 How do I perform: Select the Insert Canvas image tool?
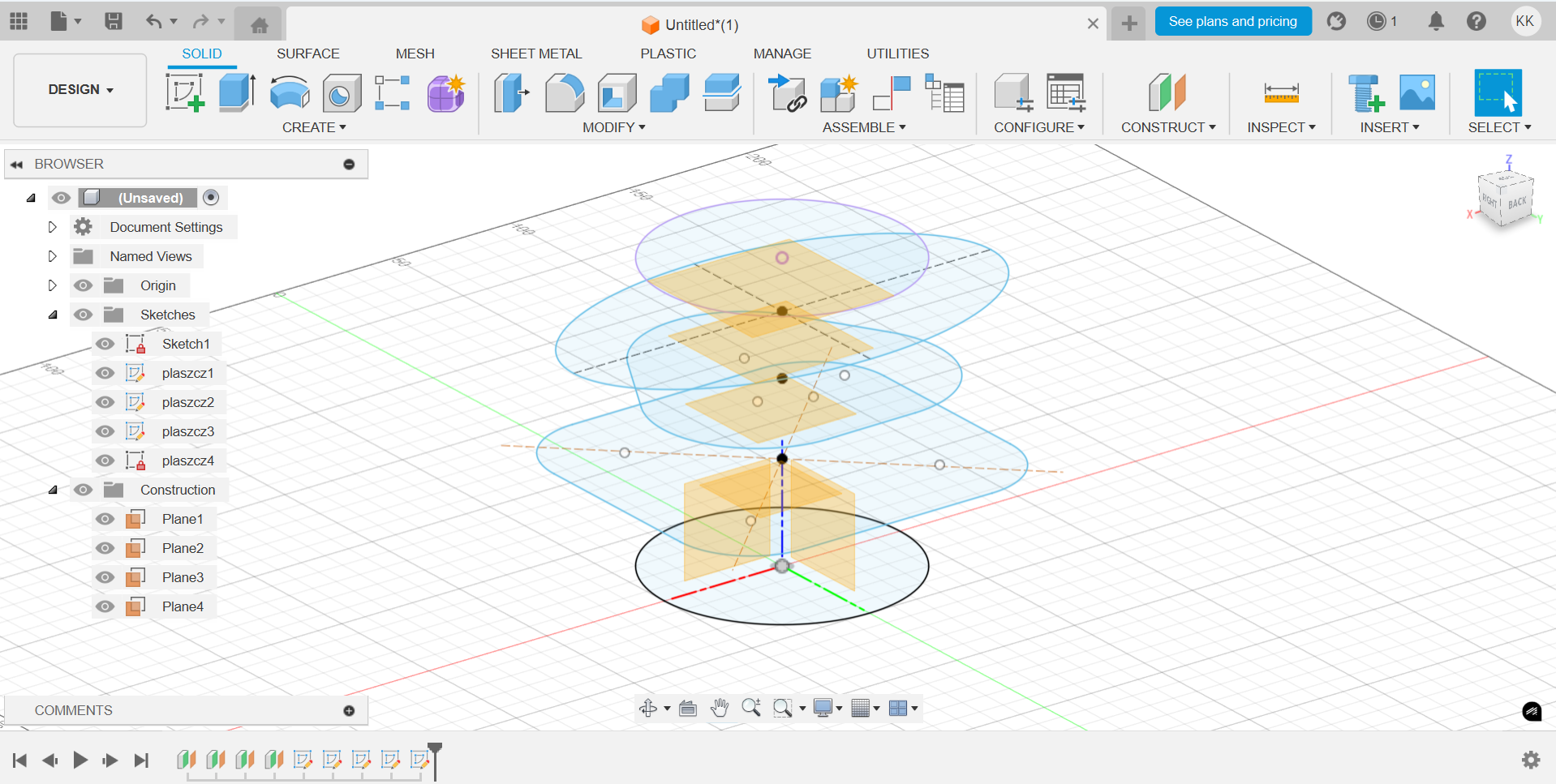tap(1417, 92)
